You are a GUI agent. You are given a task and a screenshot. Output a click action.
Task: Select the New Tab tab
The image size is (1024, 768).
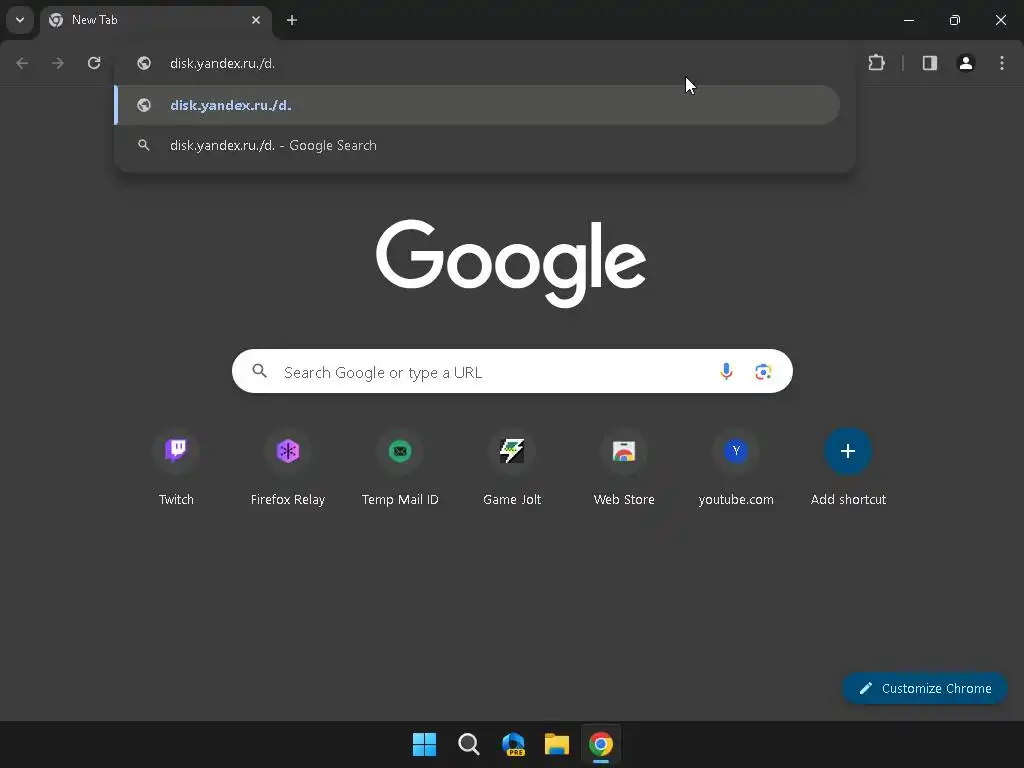pyautogui.click(x=155, y=20)
